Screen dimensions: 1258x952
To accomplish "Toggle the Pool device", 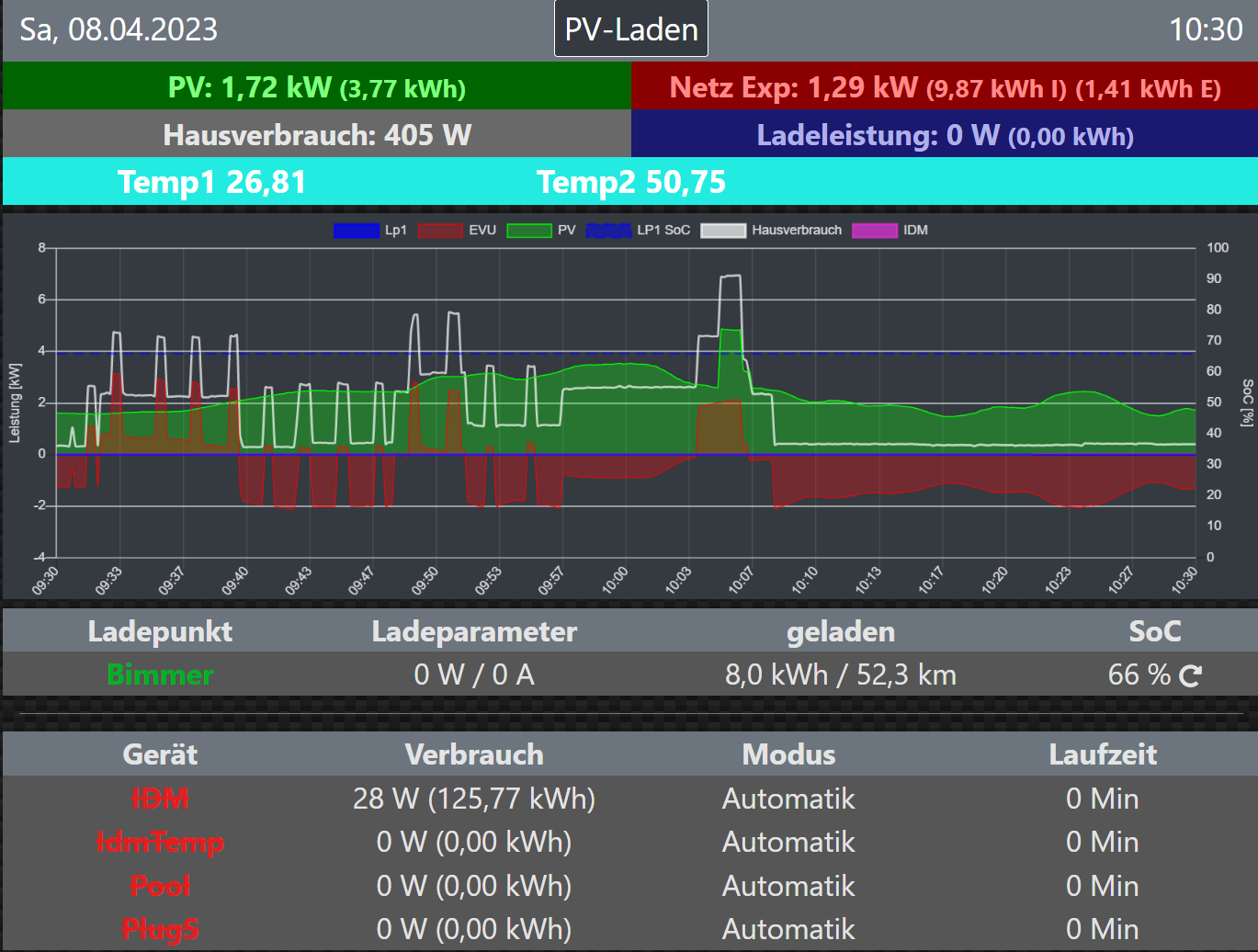I will [x=160, y=886].
